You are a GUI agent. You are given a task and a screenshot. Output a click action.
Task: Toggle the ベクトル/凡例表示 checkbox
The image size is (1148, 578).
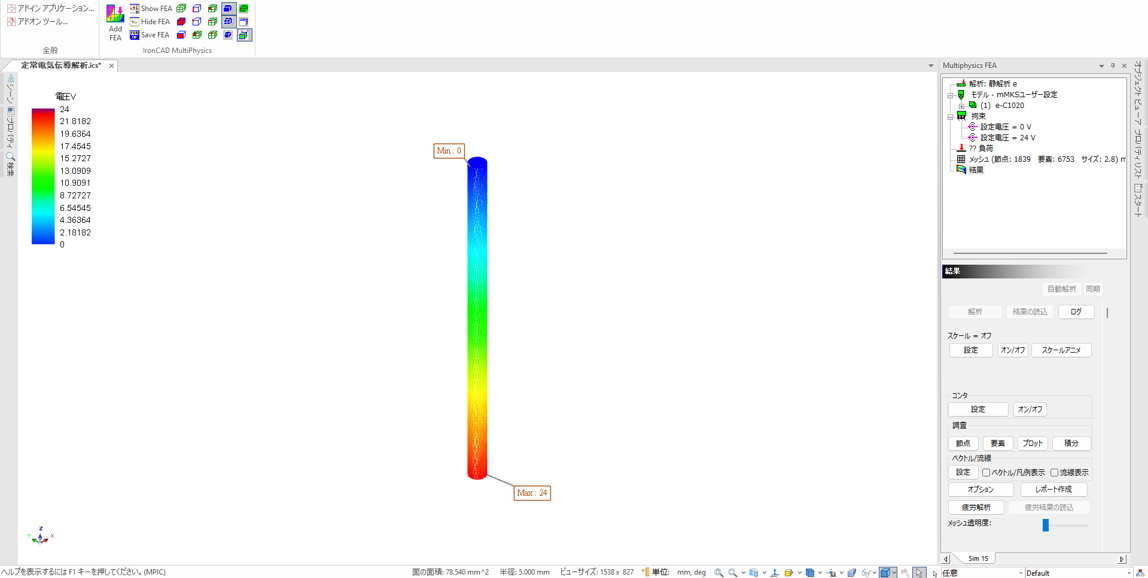987,473
